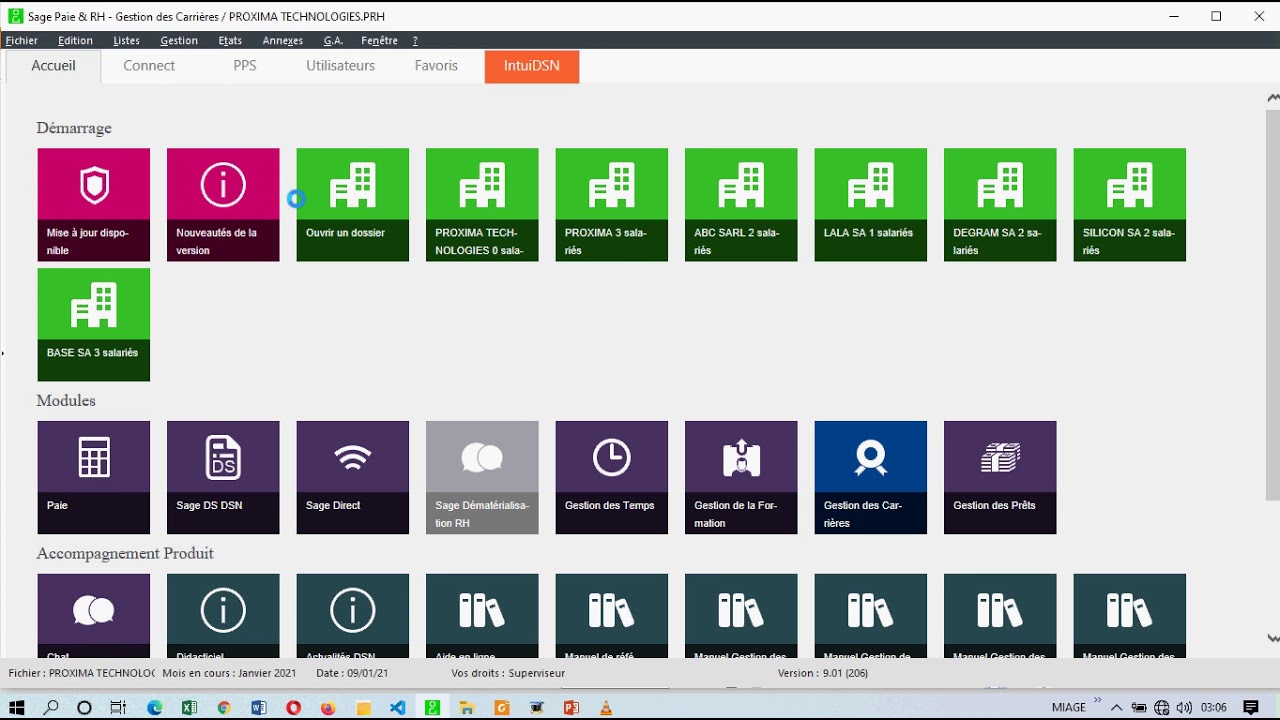Open the Chat tile under Accompagnement Produit
The height and width of the screenshot is (720, 1280).
pos(94,616)
